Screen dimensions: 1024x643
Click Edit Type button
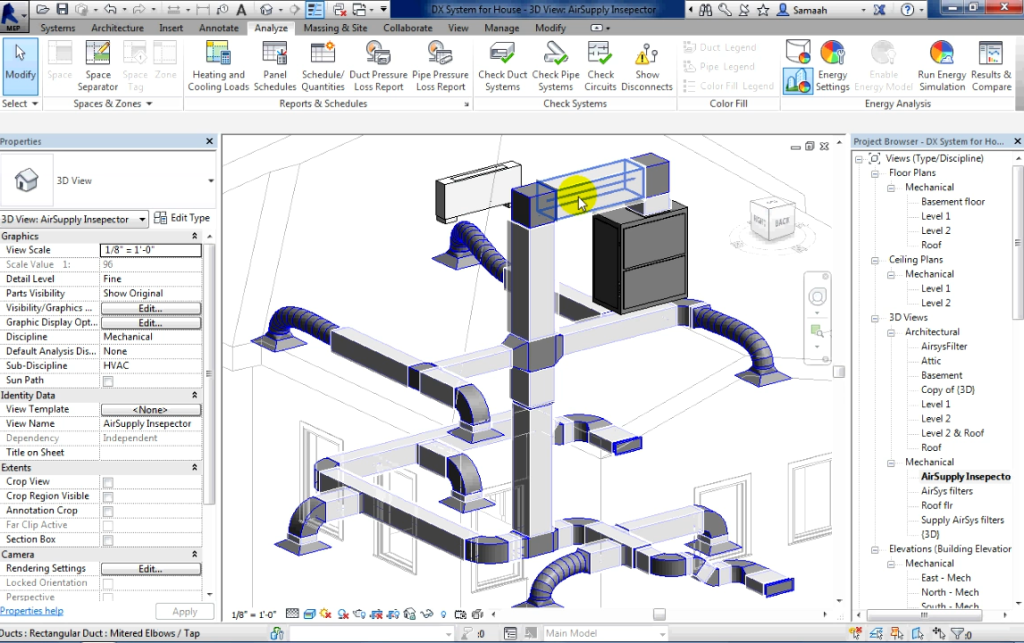click(x=182, y=218)
